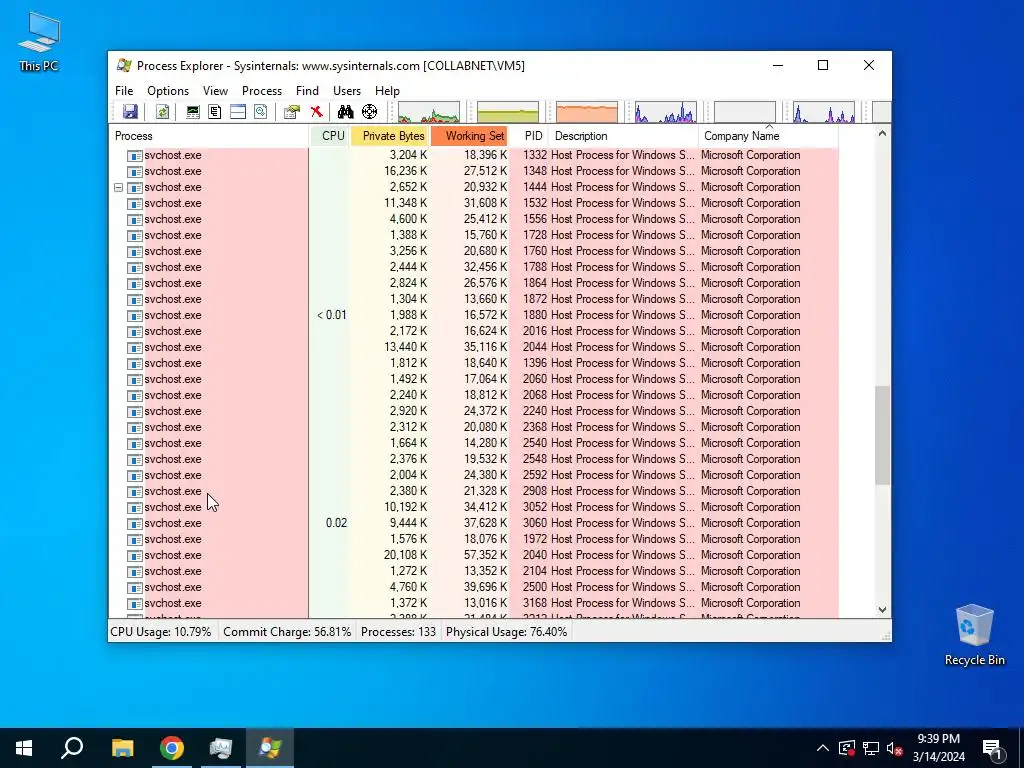The width and height of the screenshot is (1024, 768).
Task: Click the crosshair Find Window's Process icon
Action: point(370,112)
